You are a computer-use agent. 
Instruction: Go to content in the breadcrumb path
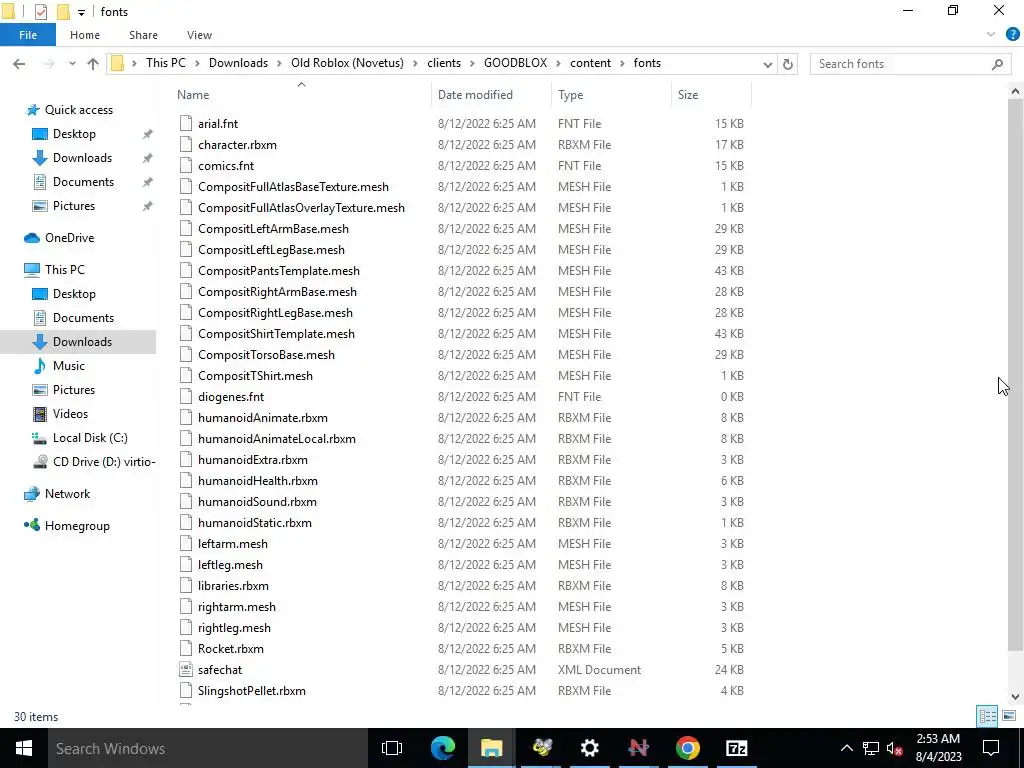tap(590, 63)
